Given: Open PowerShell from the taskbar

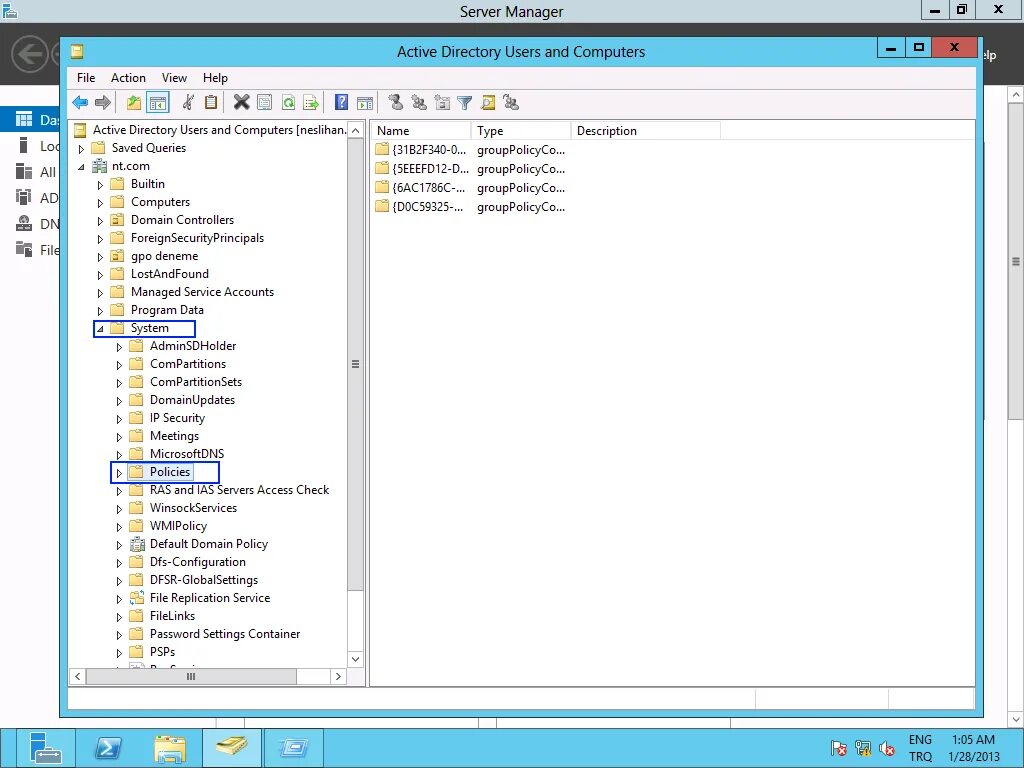Looking at the screenshot, I should click(108, 748).
